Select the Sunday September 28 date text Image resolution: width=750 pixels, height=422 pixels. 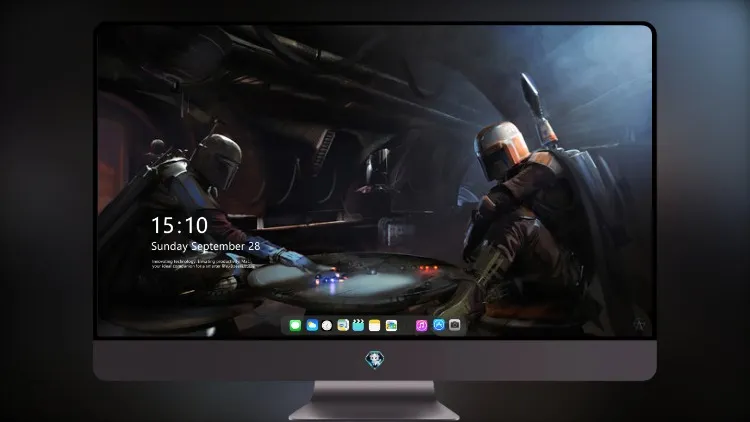(x=206, y=246)
